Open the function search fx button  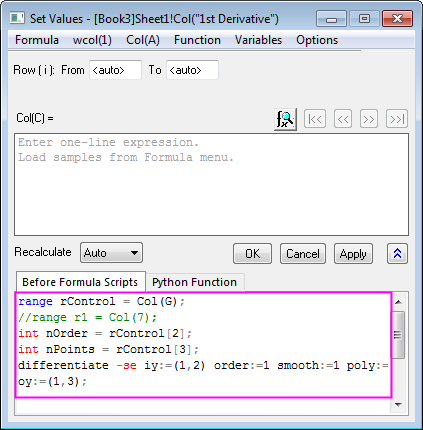(285, 119)
